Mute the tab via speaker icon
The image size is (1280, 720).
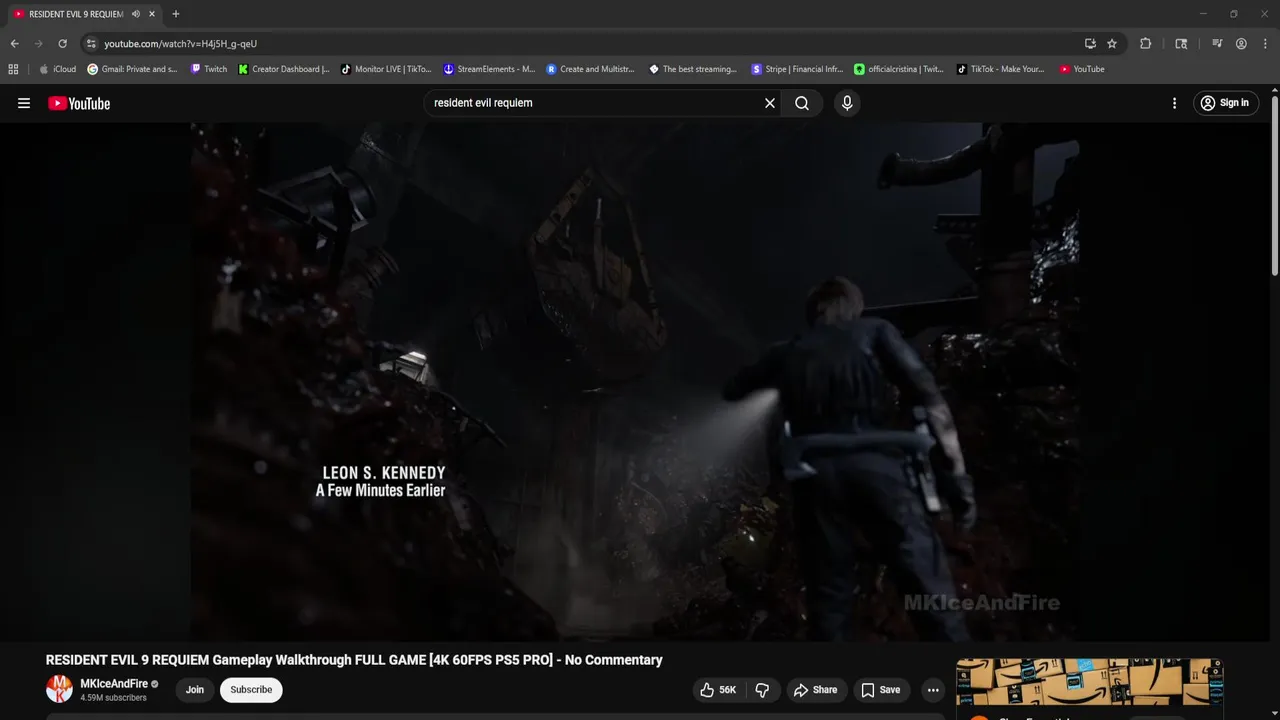point(136,14)
